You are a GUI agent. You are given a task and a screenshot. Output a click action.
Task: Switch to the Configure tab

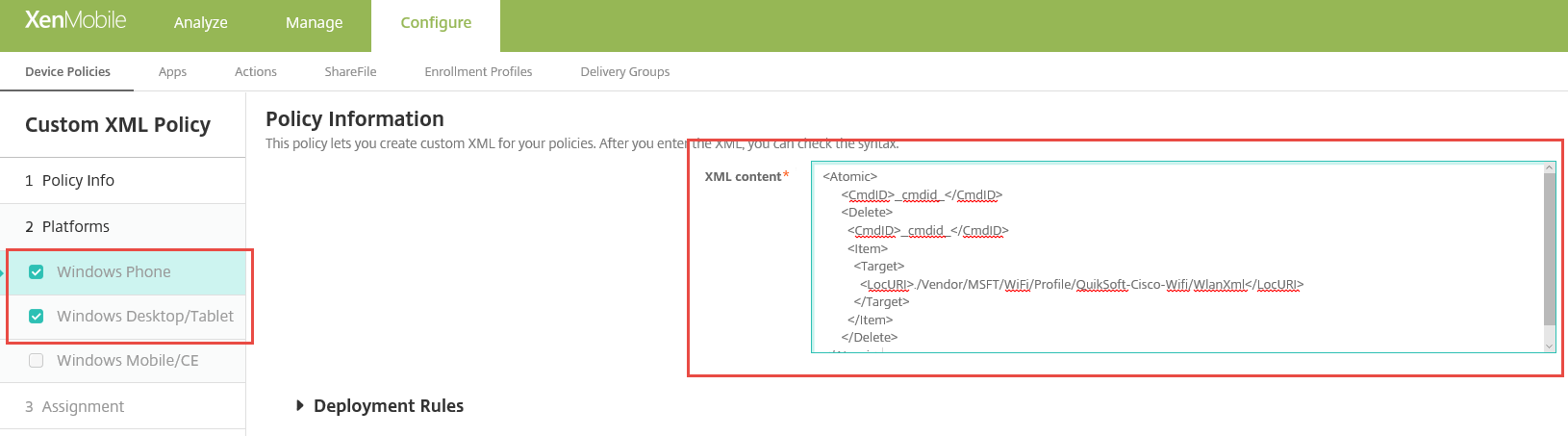[x=436, y=23]
